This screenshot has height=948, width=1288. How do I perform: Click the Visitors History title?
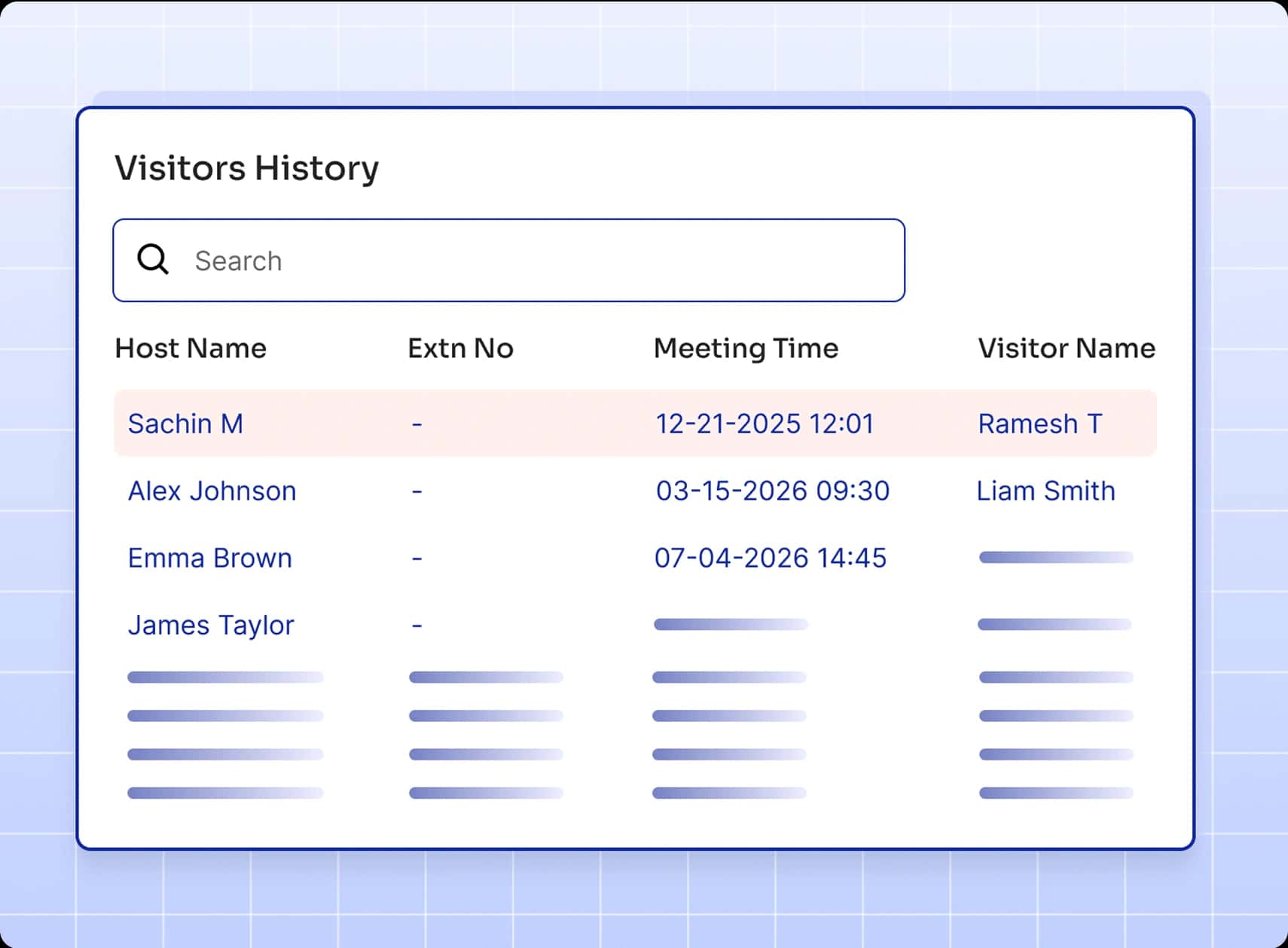click(246, 167)
